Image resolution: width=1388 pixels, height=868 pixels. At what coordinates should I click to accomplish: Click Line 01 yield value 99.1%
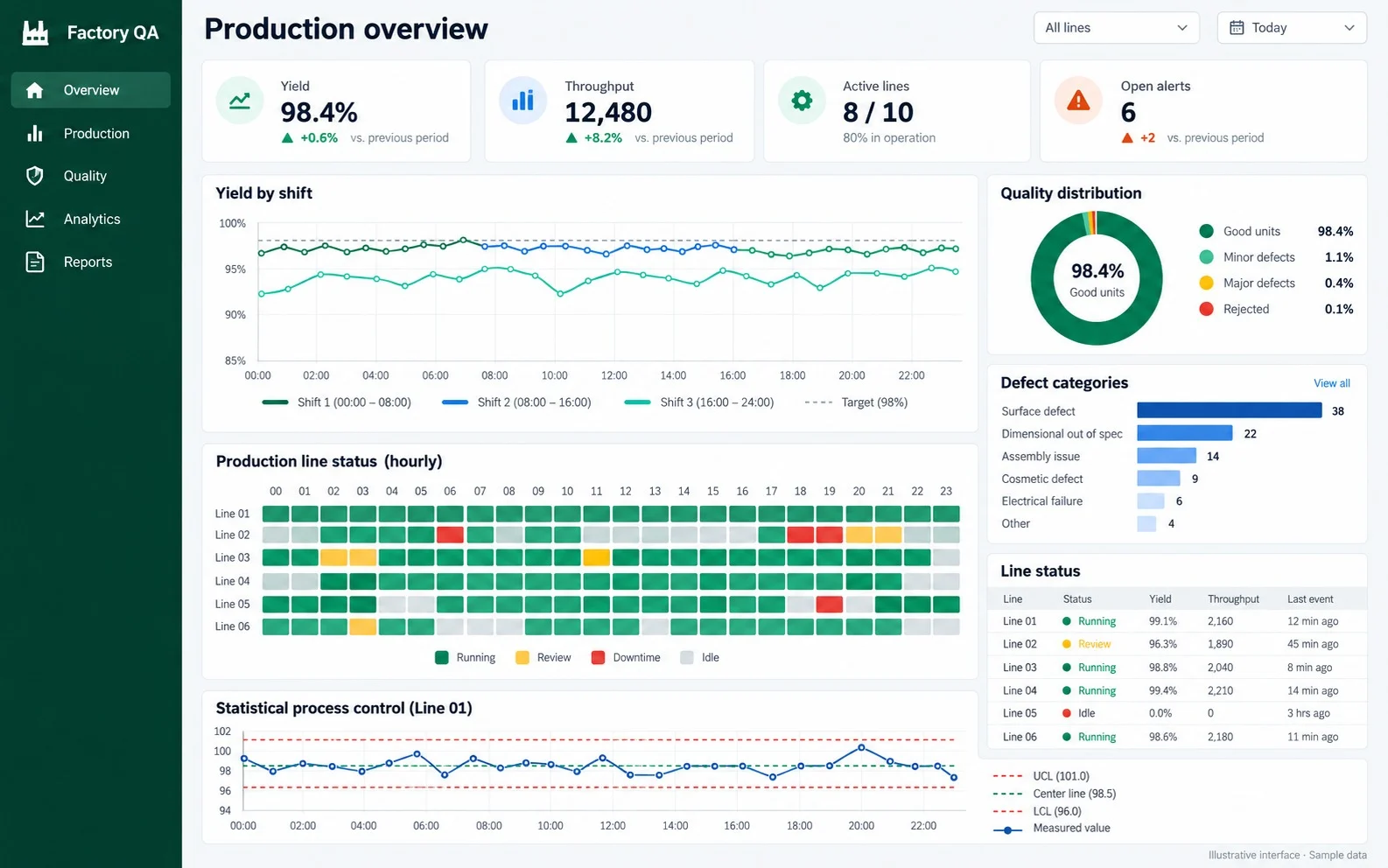1162,621
